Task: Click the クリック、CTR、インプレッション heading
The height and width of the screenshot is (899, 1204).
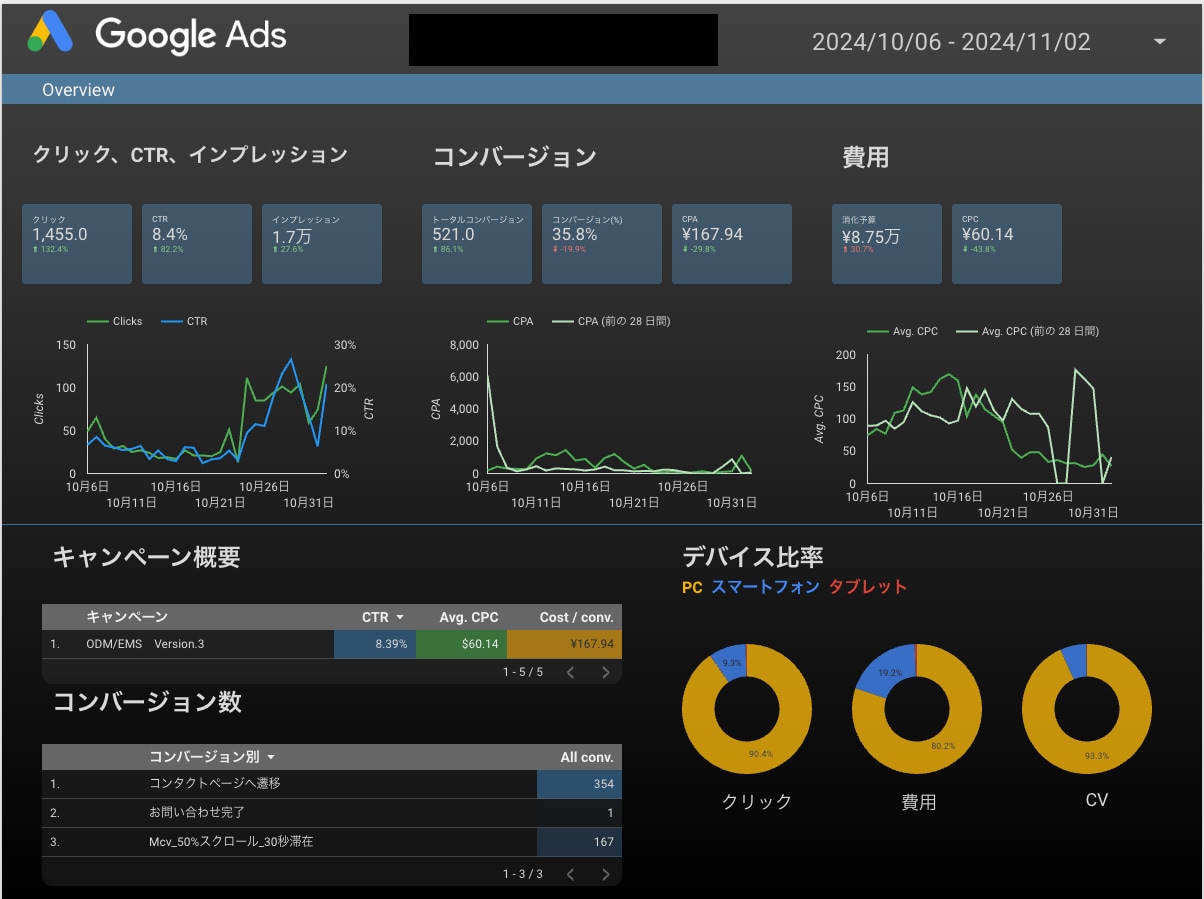Action: tap(190, 155)
